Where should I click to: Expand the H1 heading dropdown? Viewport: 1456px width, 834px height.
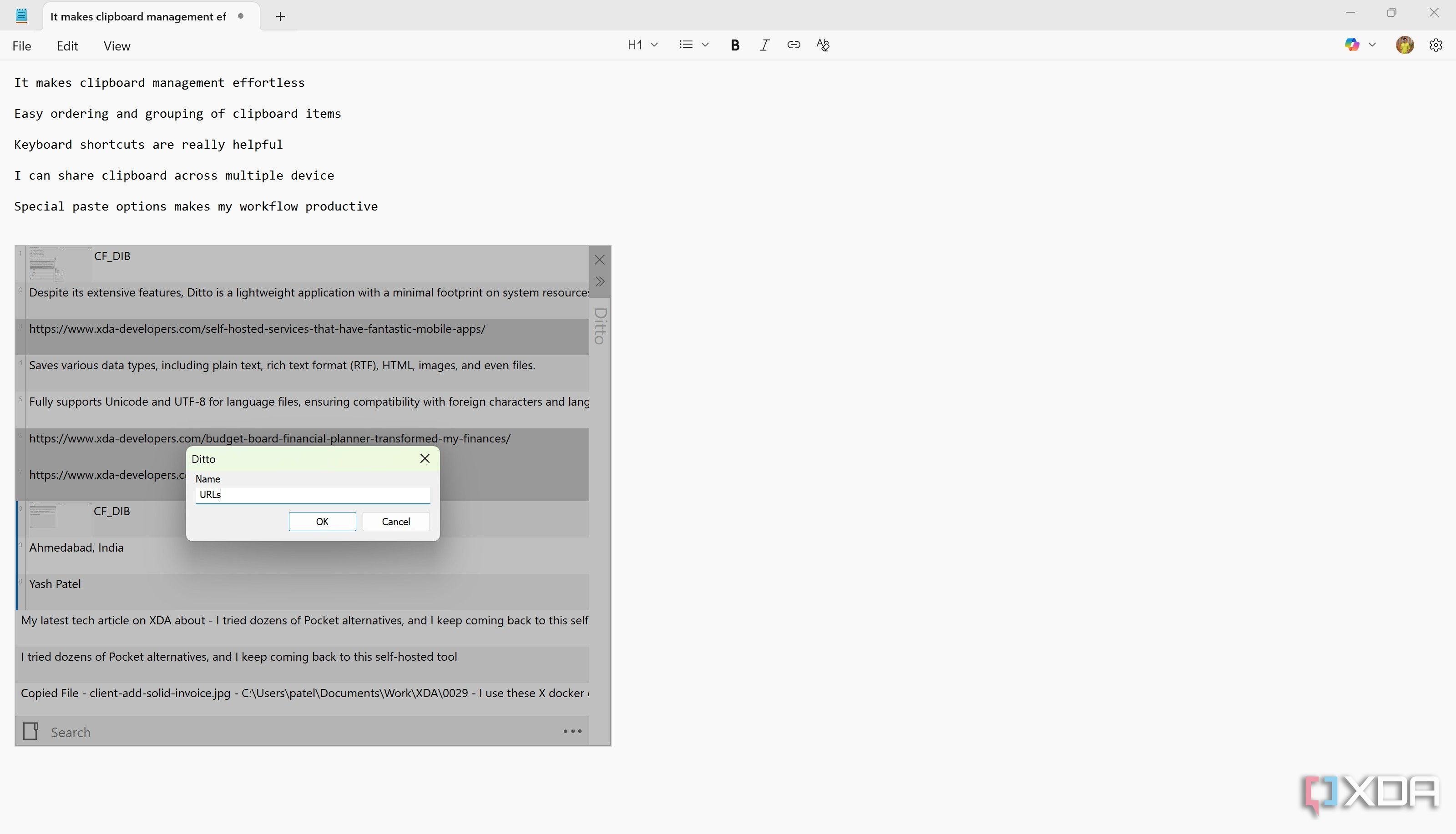click(654, 45)
